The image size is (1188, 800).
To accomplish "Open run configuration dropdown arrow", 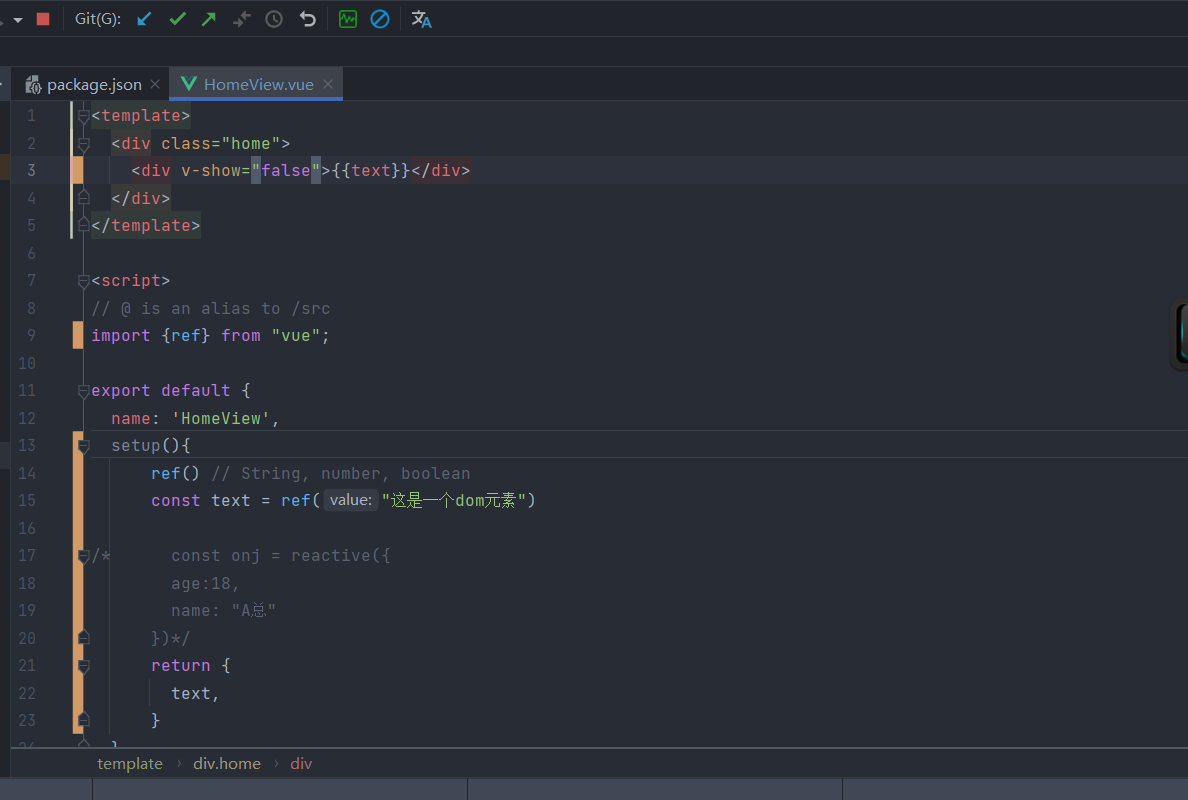I will click(17, 20).
